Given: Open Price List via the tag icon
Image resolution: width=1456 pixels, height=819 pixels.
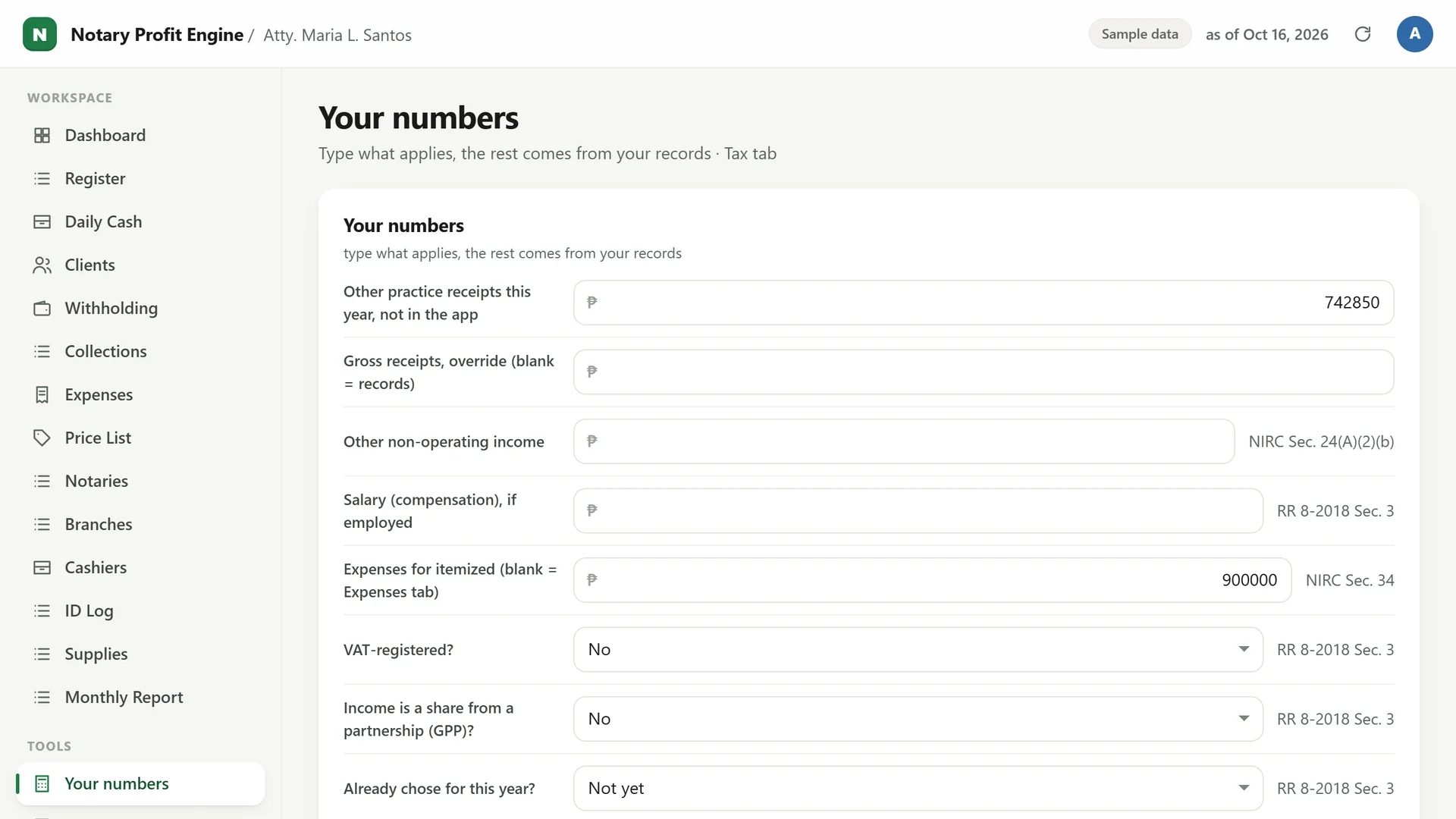Looking at the screenshot, I should pyautogui.click(x=42, y=438).
